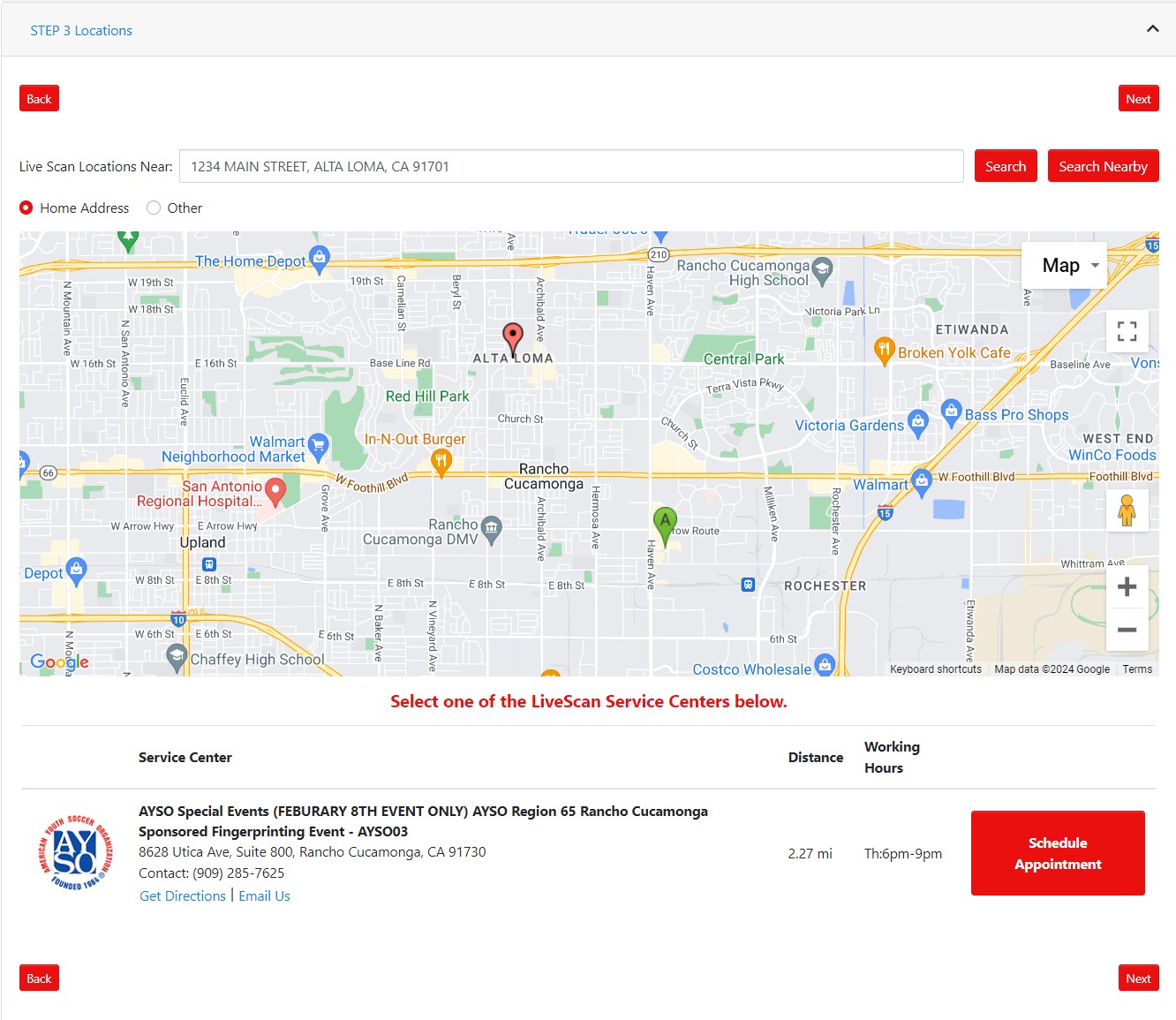
Task: Click the In-N-Out Burger restaurant pin
Action: tap(441, 462)
